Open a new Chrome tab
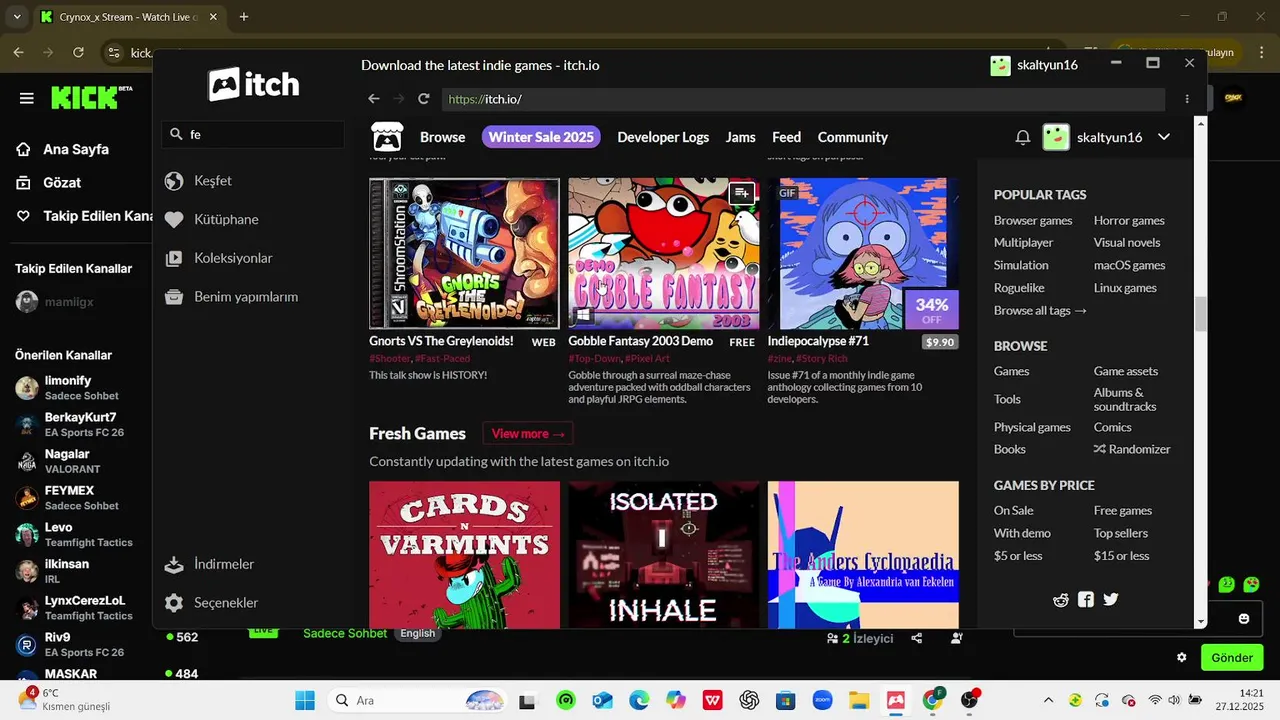Screen dimensions: 1280x720 click(244, 17)
